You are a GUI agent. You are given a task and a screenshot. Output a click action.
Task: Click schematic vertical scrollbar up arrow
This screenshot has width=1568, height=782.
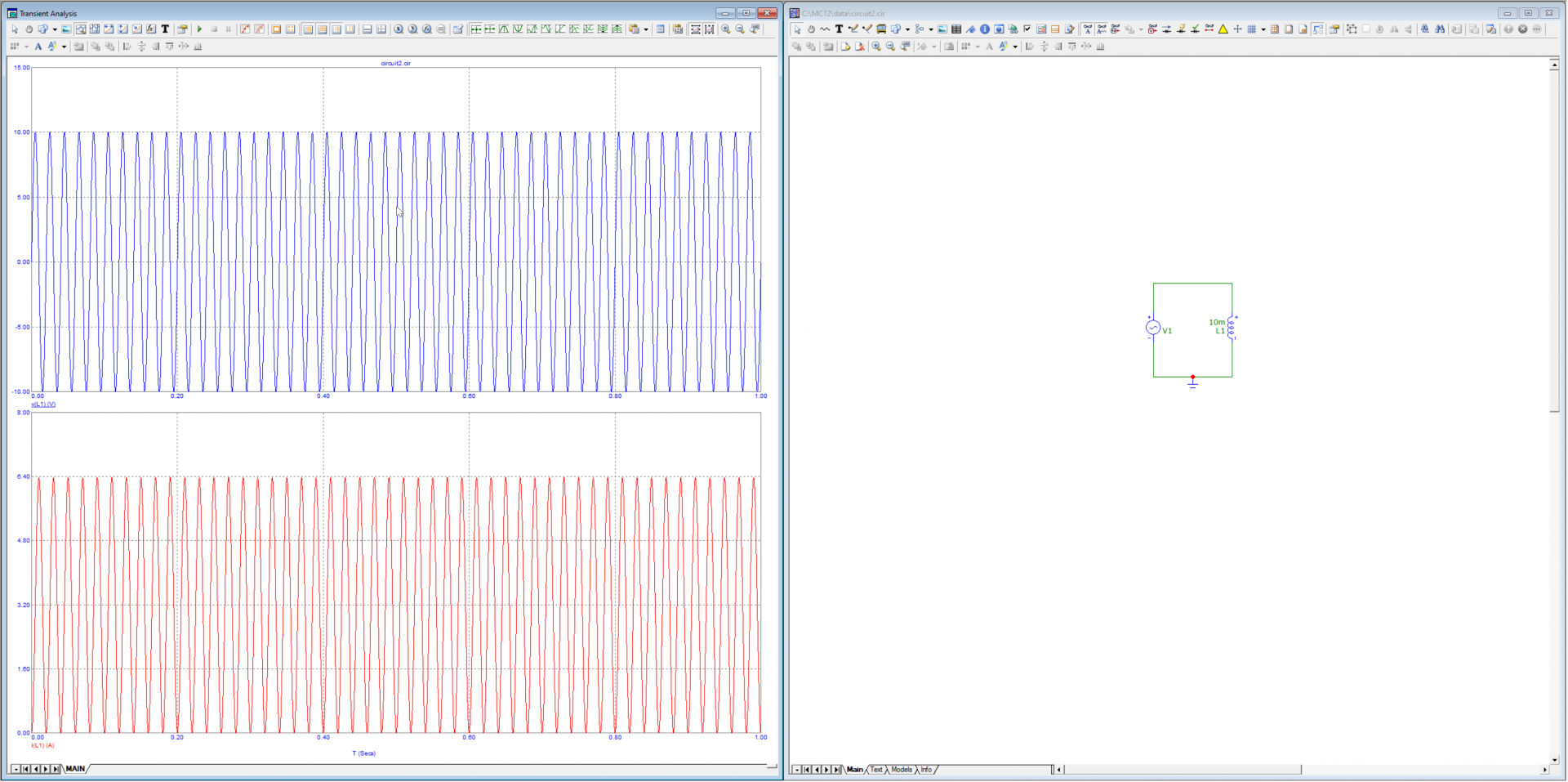point(1554,65)
